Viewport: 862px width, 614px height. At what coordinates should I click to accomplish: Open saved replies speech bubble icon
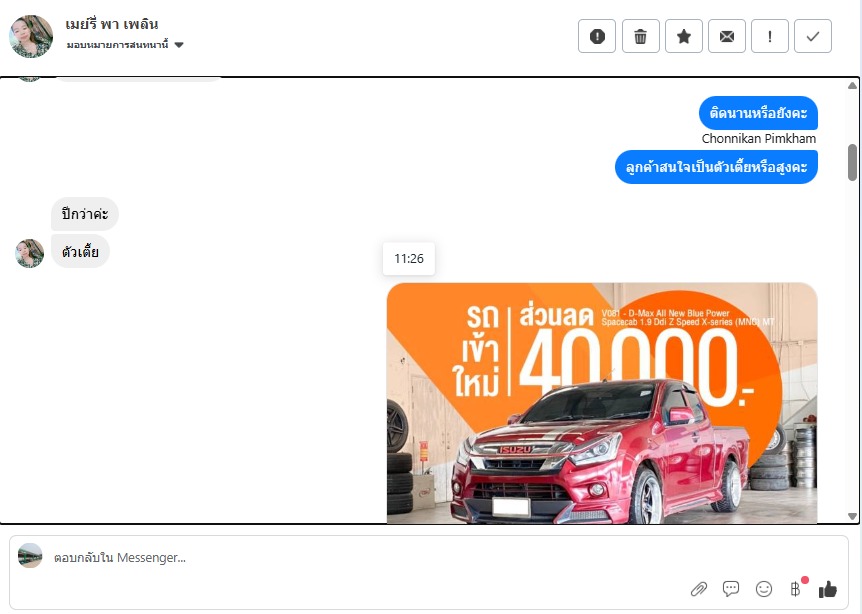tap(731, 589)
